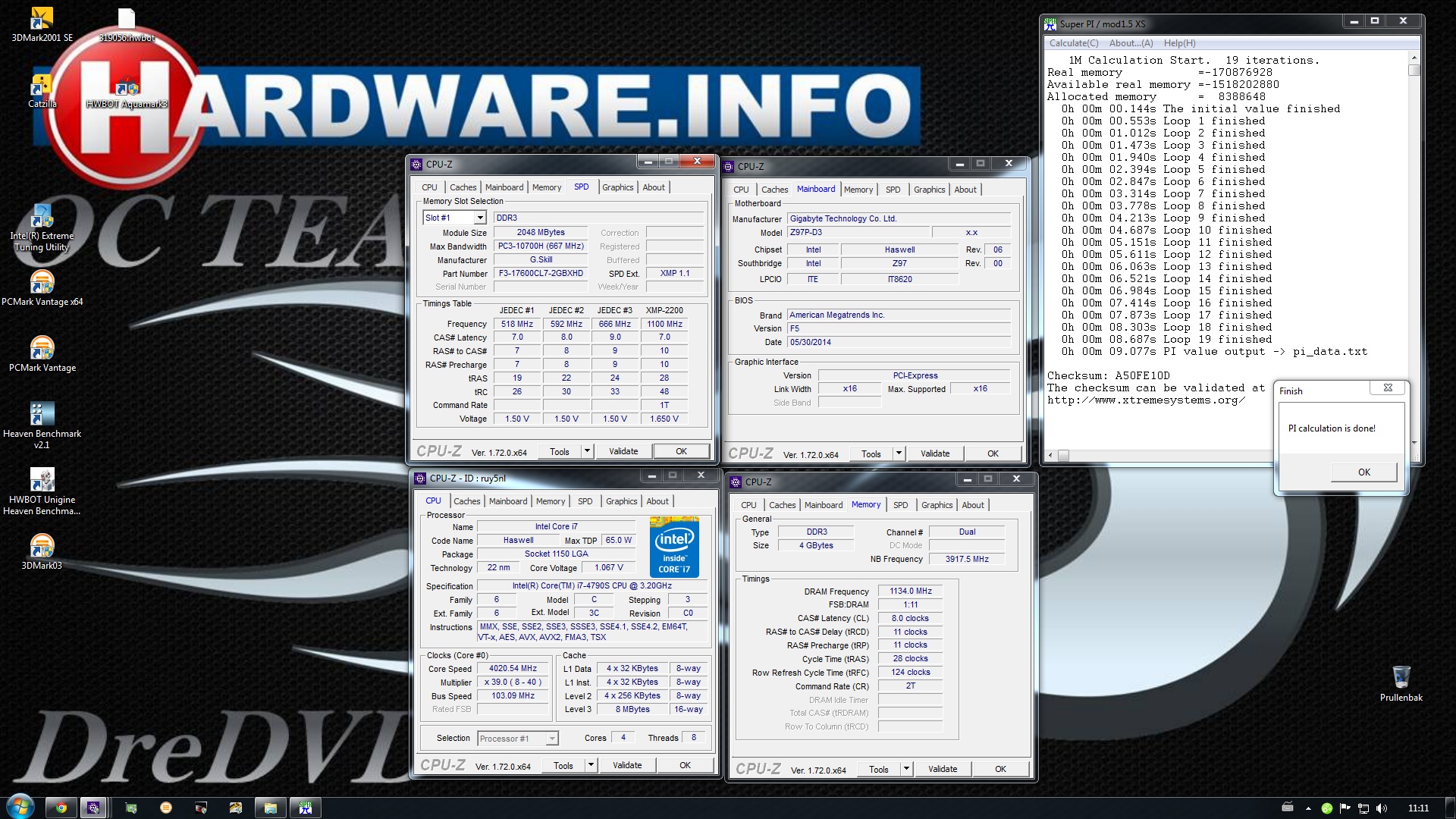
Task: Click the Super PI title bar icon
Action: click(1050, 24)
